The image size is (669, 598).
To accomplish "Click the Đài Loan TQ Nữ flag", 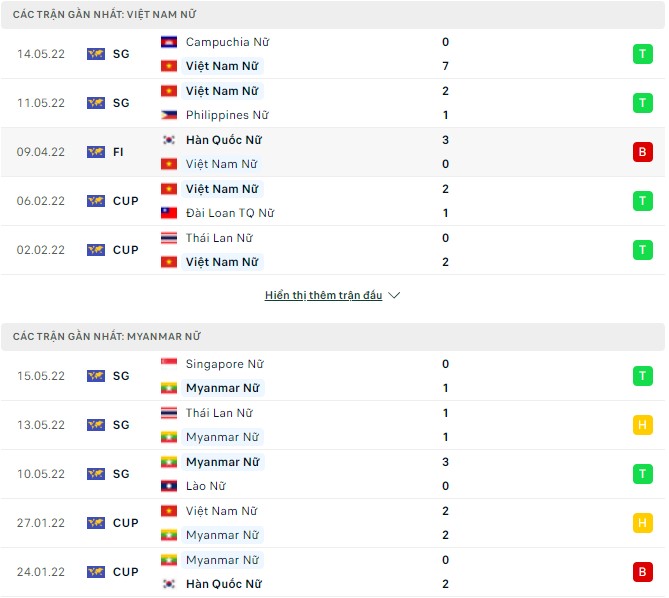I will coord(169,213).
